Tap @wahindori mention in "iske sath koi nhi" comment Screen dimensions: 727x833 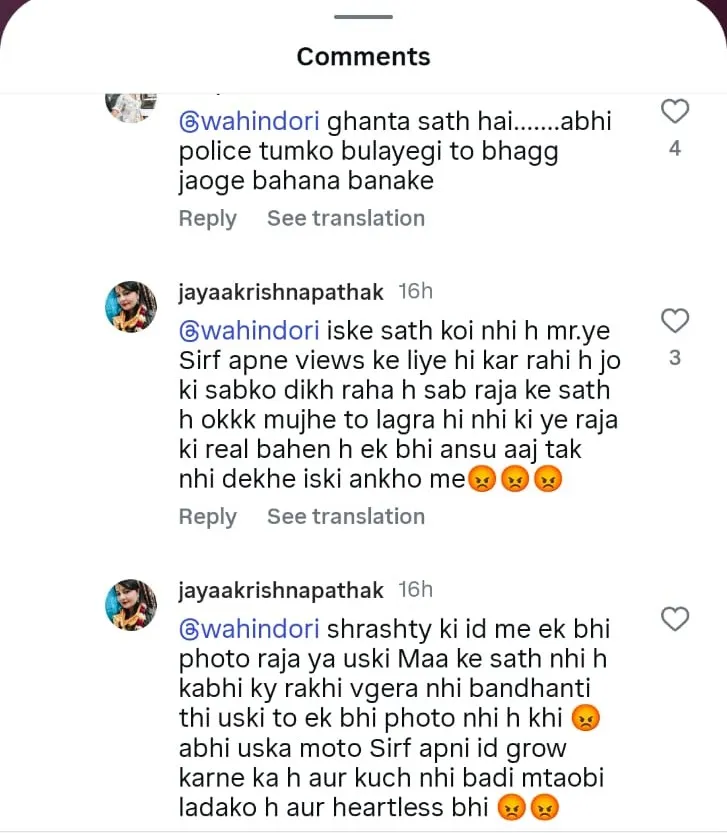point(249,330)
